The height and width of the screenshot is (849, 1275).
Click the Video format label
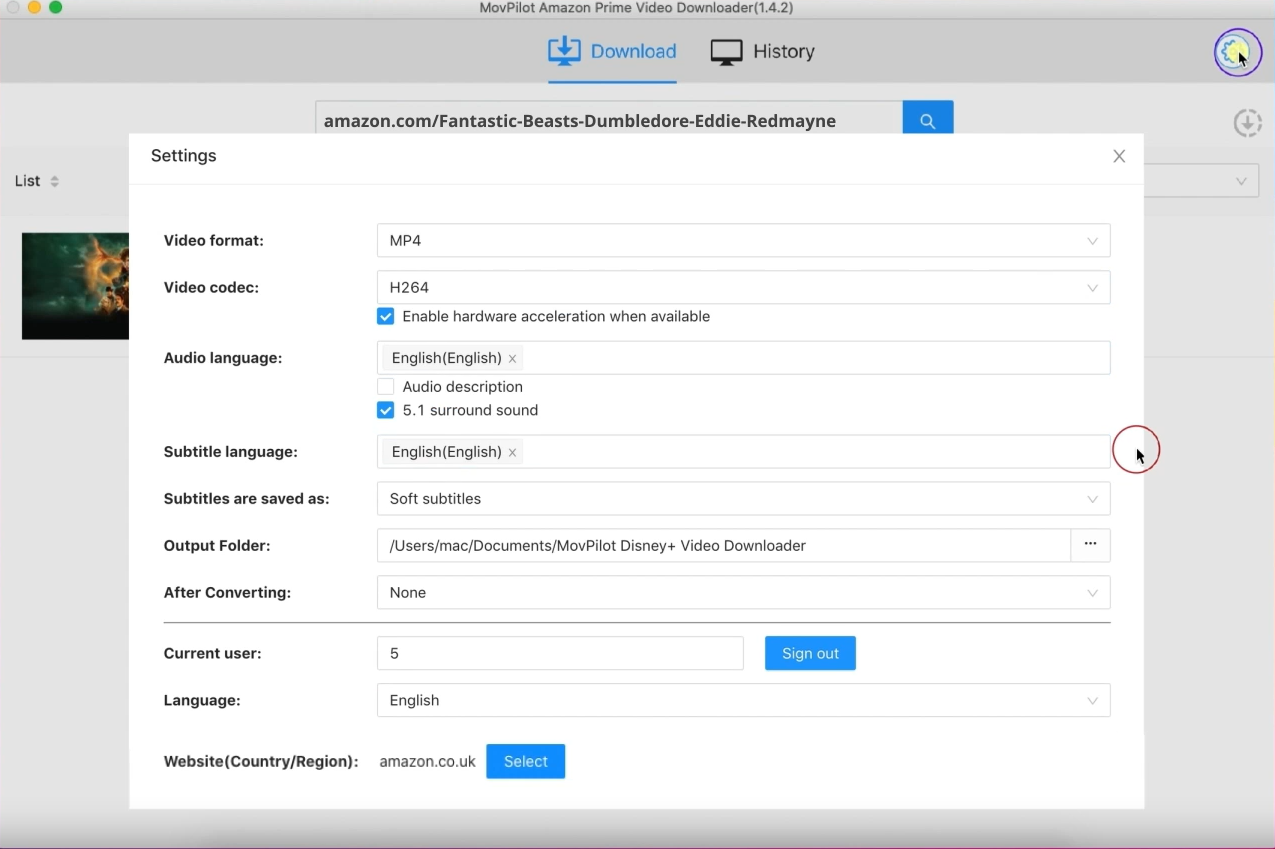tap(214, 240)
